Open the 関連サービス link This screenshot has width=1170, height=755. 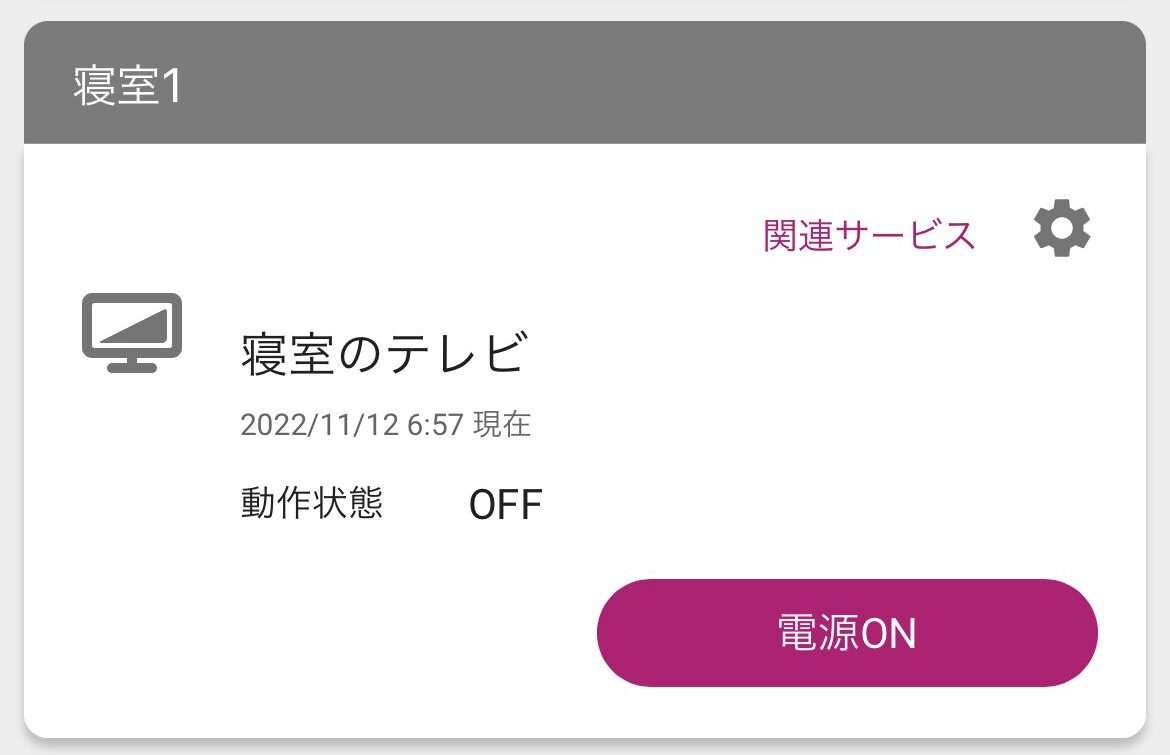869,235
